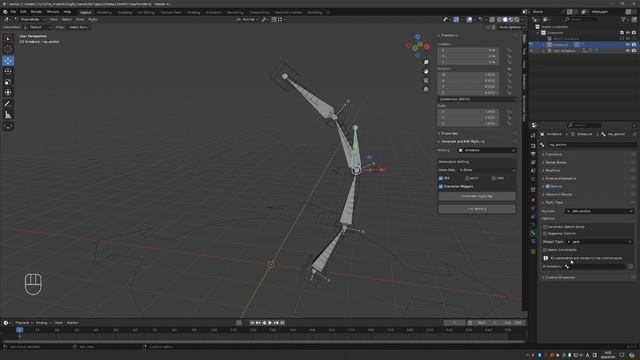Expand the Inverse Kinematics panel
The width and height of the screenshot is (640, 360).
[x=560, y=179]
